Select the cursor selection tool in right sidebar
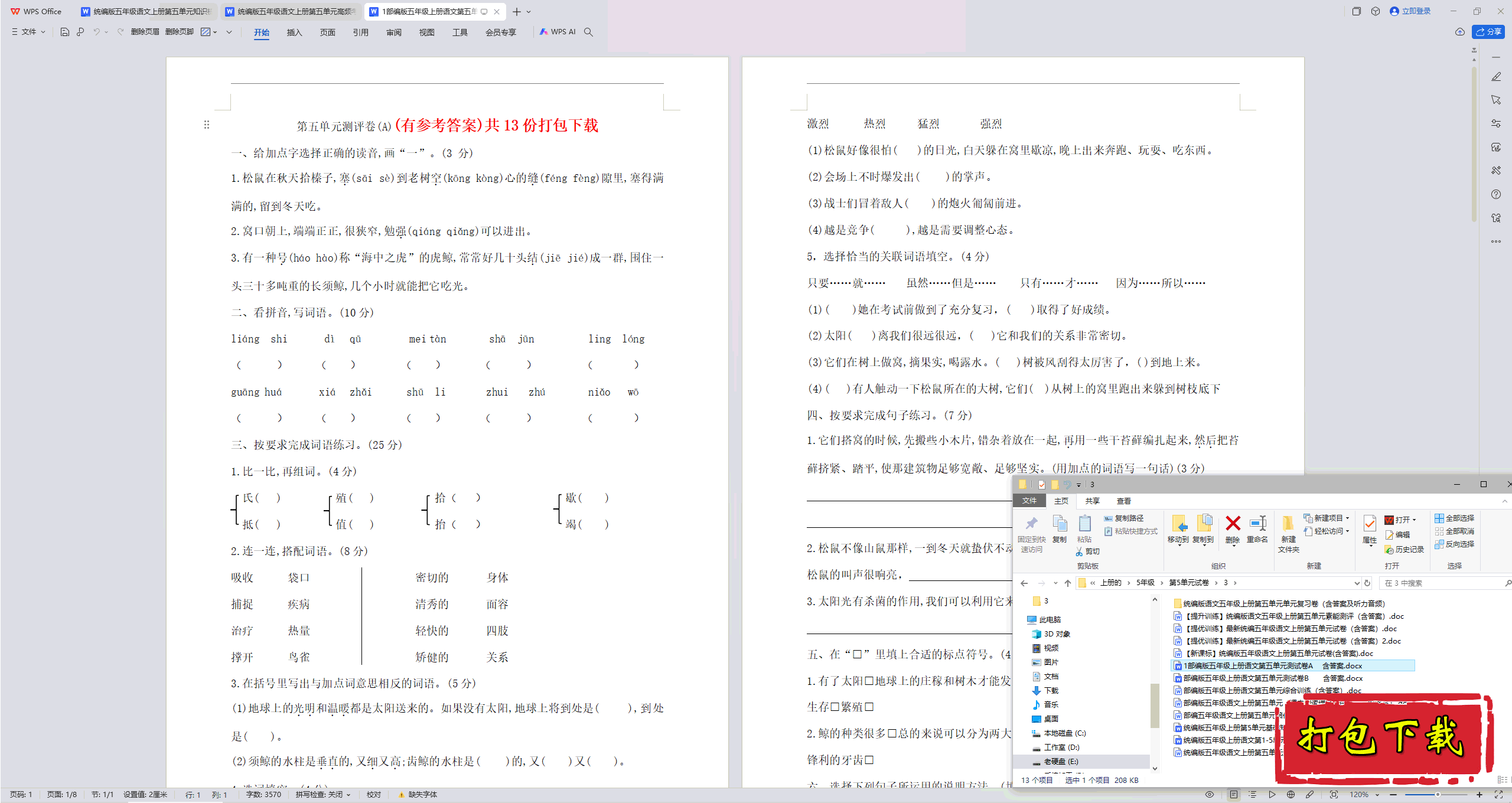The width and height of the screenshot is (1512, 803). point(1496,100)
